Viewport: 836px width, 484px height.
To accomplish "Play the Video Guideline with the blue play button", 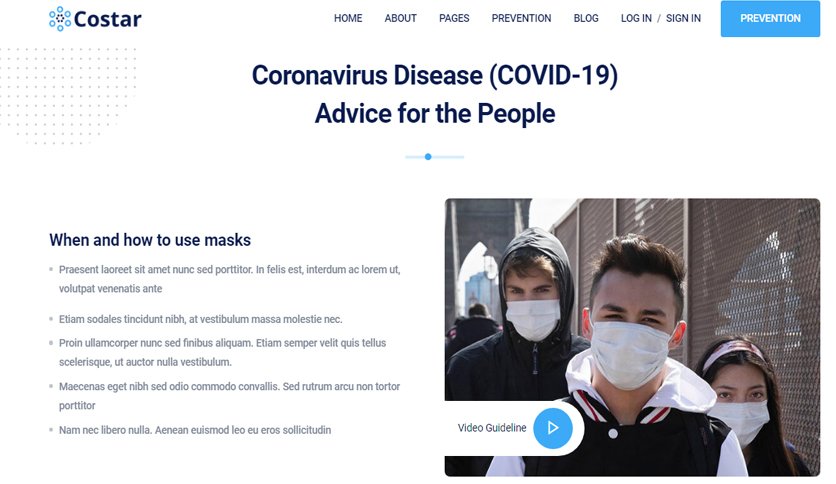I will 553,428.
